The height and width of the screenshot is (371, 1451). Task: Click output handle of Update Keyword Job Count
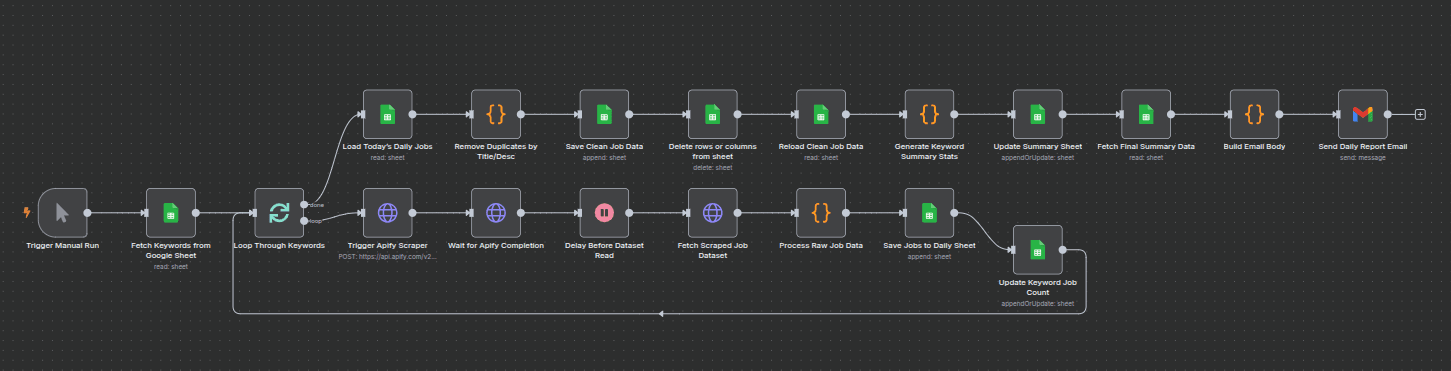tap(1062, 250)
